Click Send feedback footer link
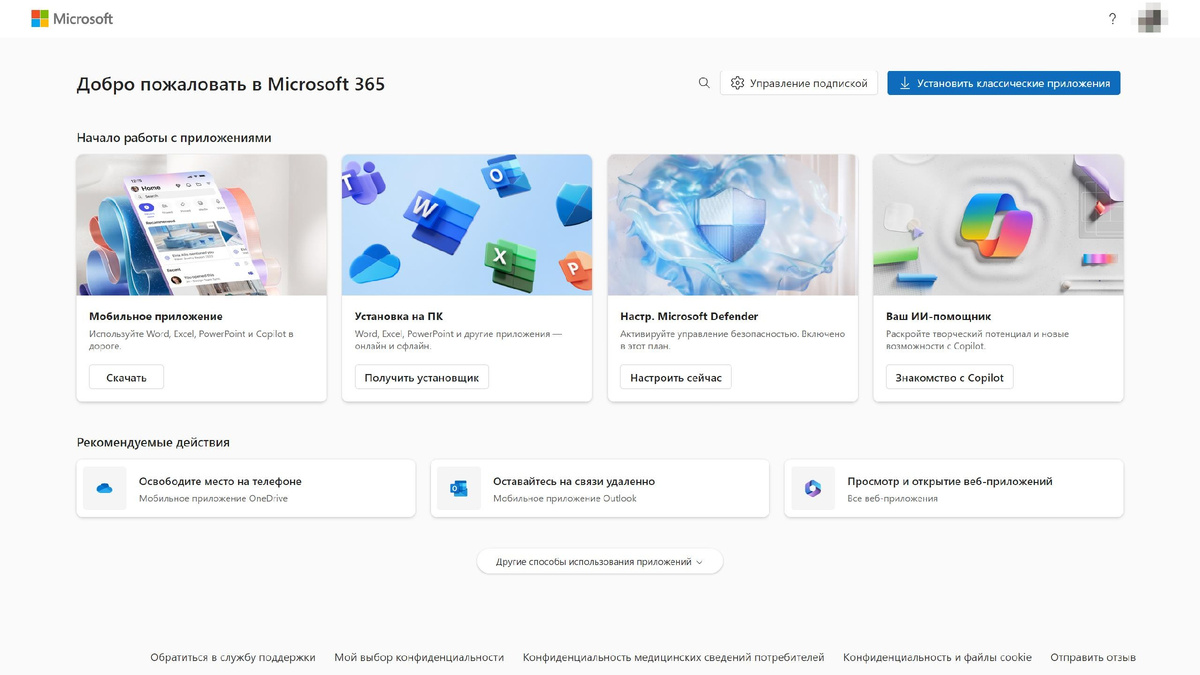This screenshot has width=1200, height=675. [x=1093, y=657]
